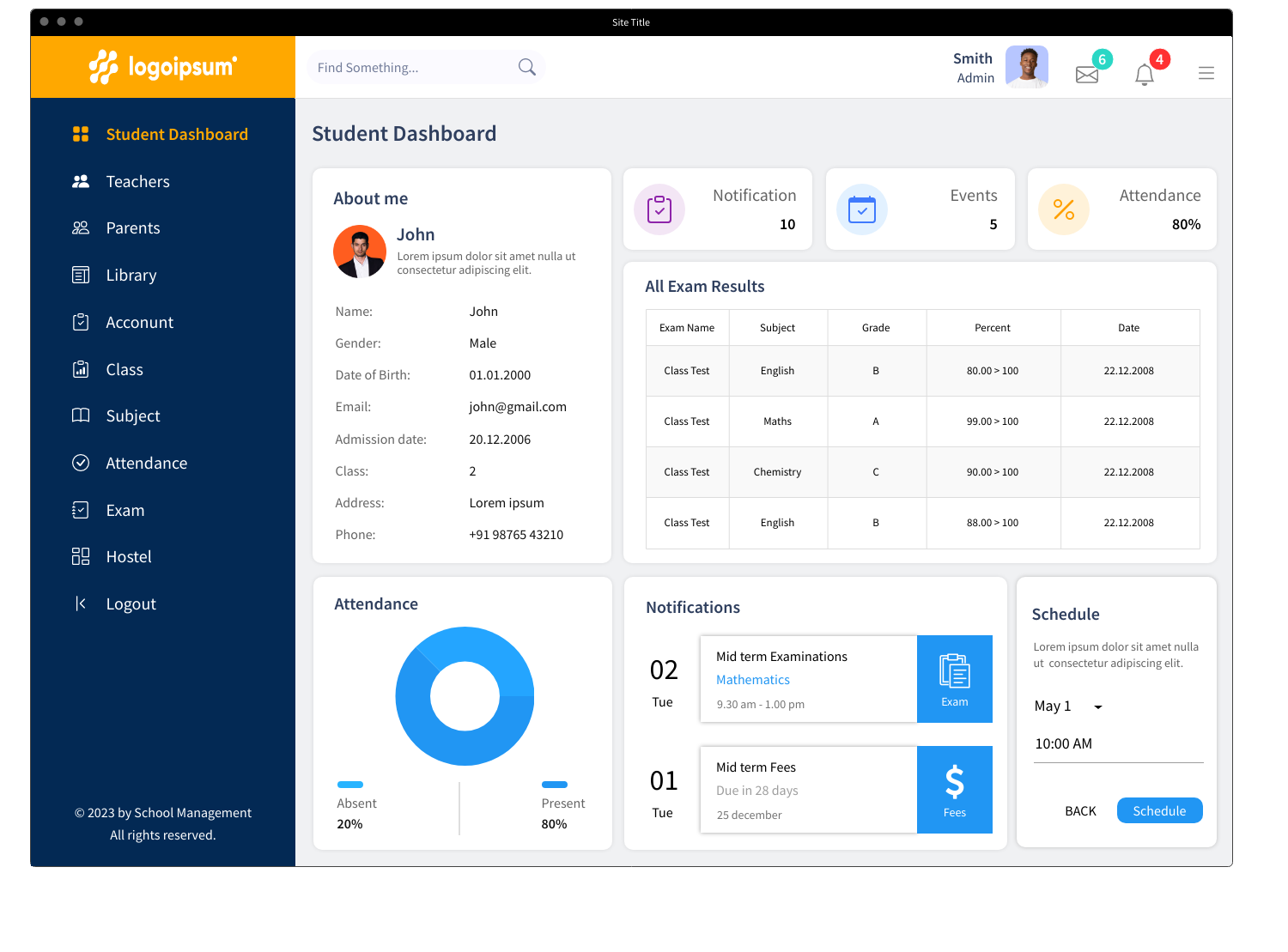Click the Schedule button

pos(1159,810)
